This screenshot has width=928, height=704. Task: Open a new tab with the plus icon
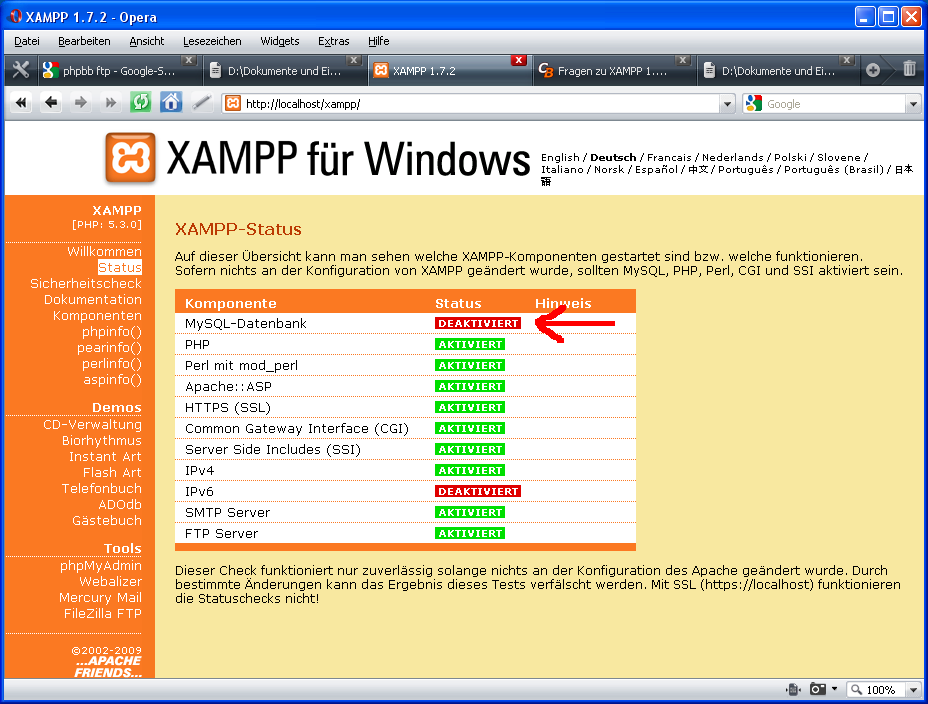pyautogui.click(x=873, y=70)
